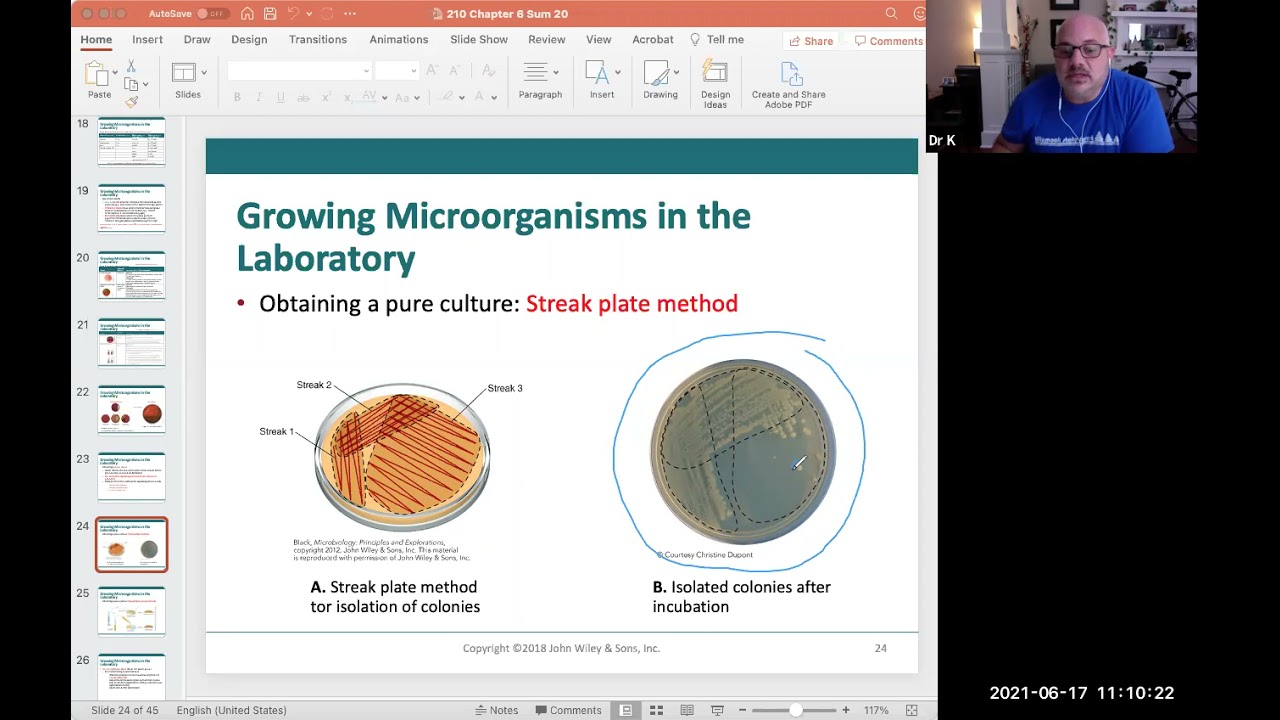The width and height of the screenshot is (1280, 720).
Task: Click the smiley feedback icon
Action: [x=919, y=14]
